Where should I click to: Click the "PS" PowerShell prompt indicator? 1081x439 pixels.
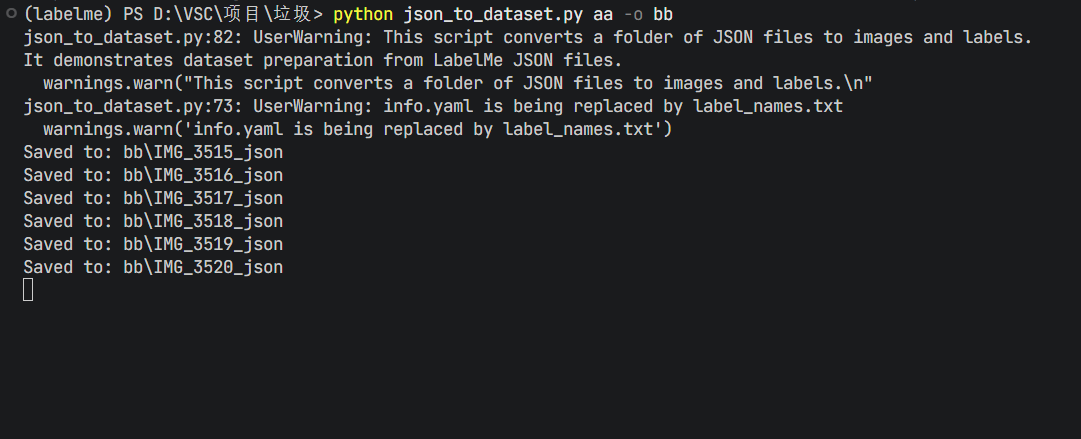123,14
